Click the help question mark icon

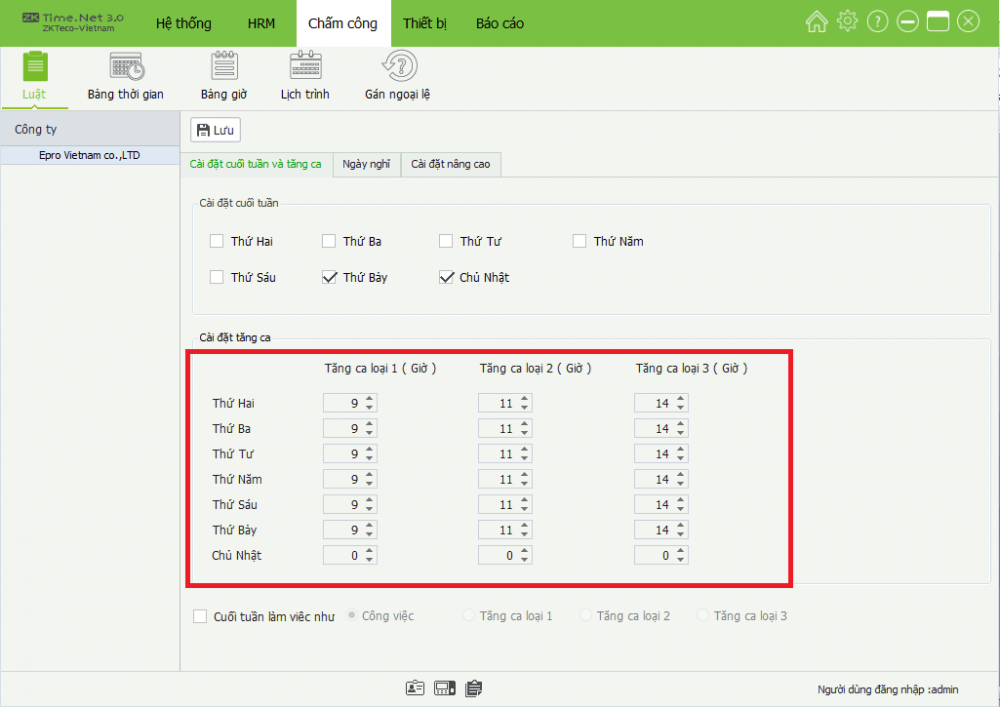tap(877, 22)
